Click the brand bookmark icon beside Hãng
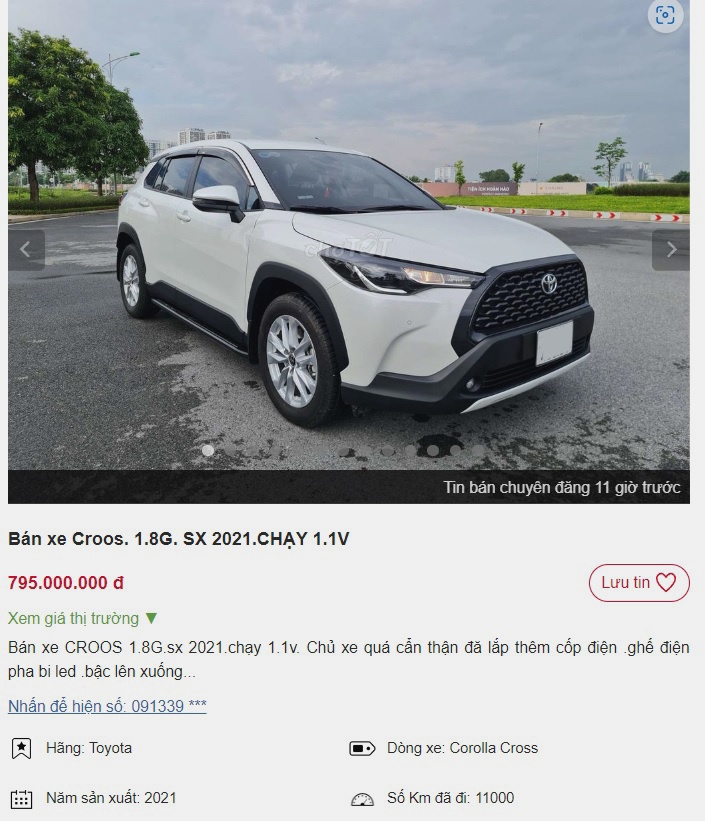The image size is (705, 821). click(21, 748)
